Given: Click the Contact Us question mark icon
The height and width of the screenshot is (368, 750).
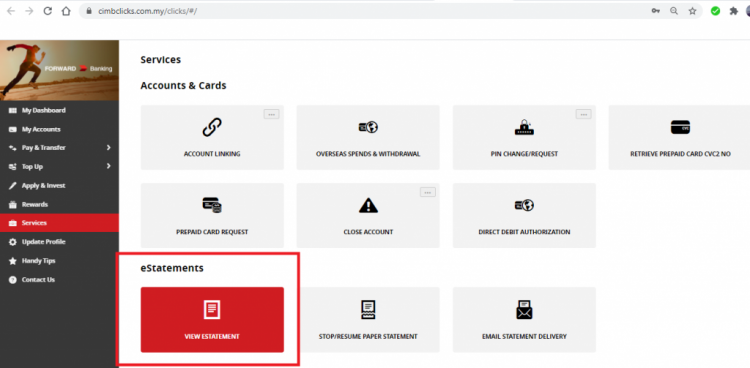Looking at the screenshot, I should (12, 279).
